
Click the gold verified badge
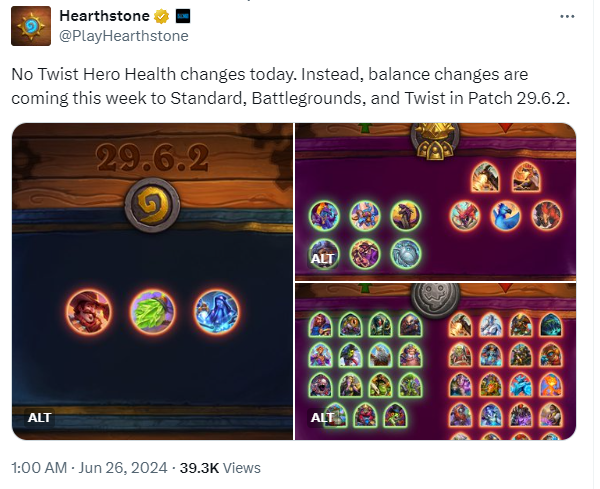161,16
